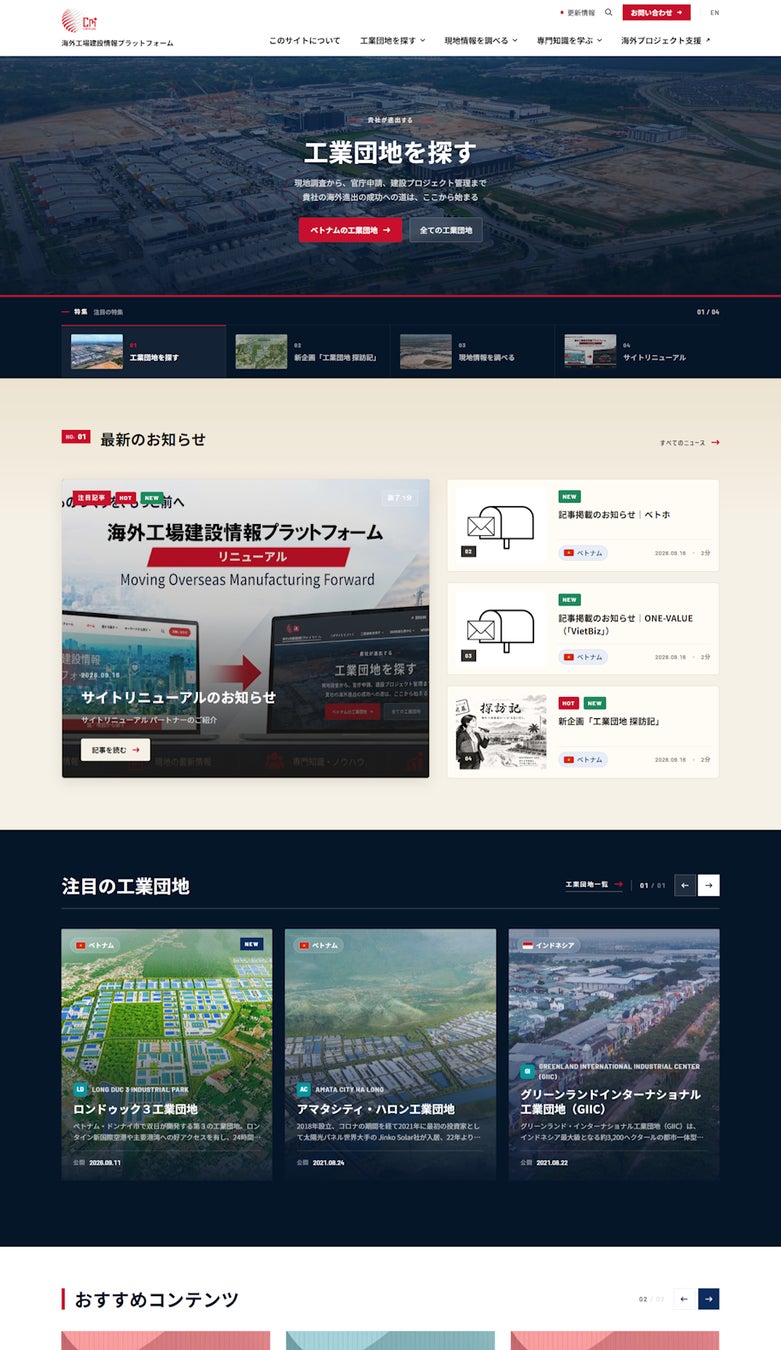781x1350 pixels.
Task: Select the 新企画「工業団地 探訪記」 feature tab
Action: (x=308, y=351)
